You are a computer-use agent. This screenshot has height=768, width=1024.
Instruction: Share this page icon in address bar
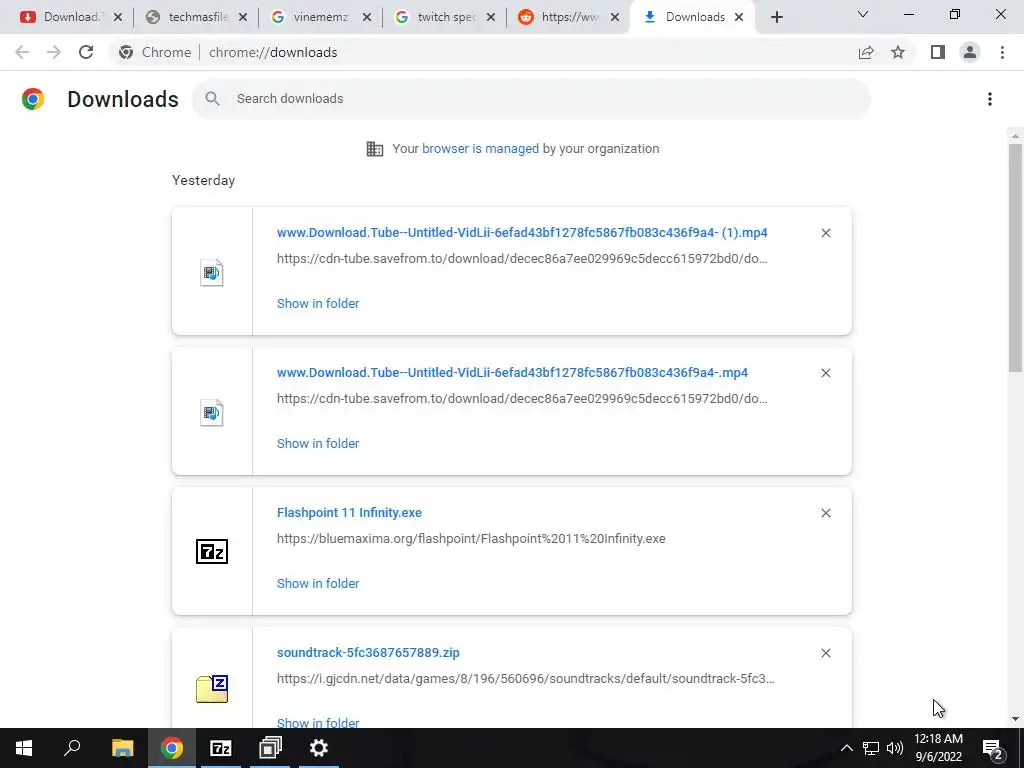[866, 52]
